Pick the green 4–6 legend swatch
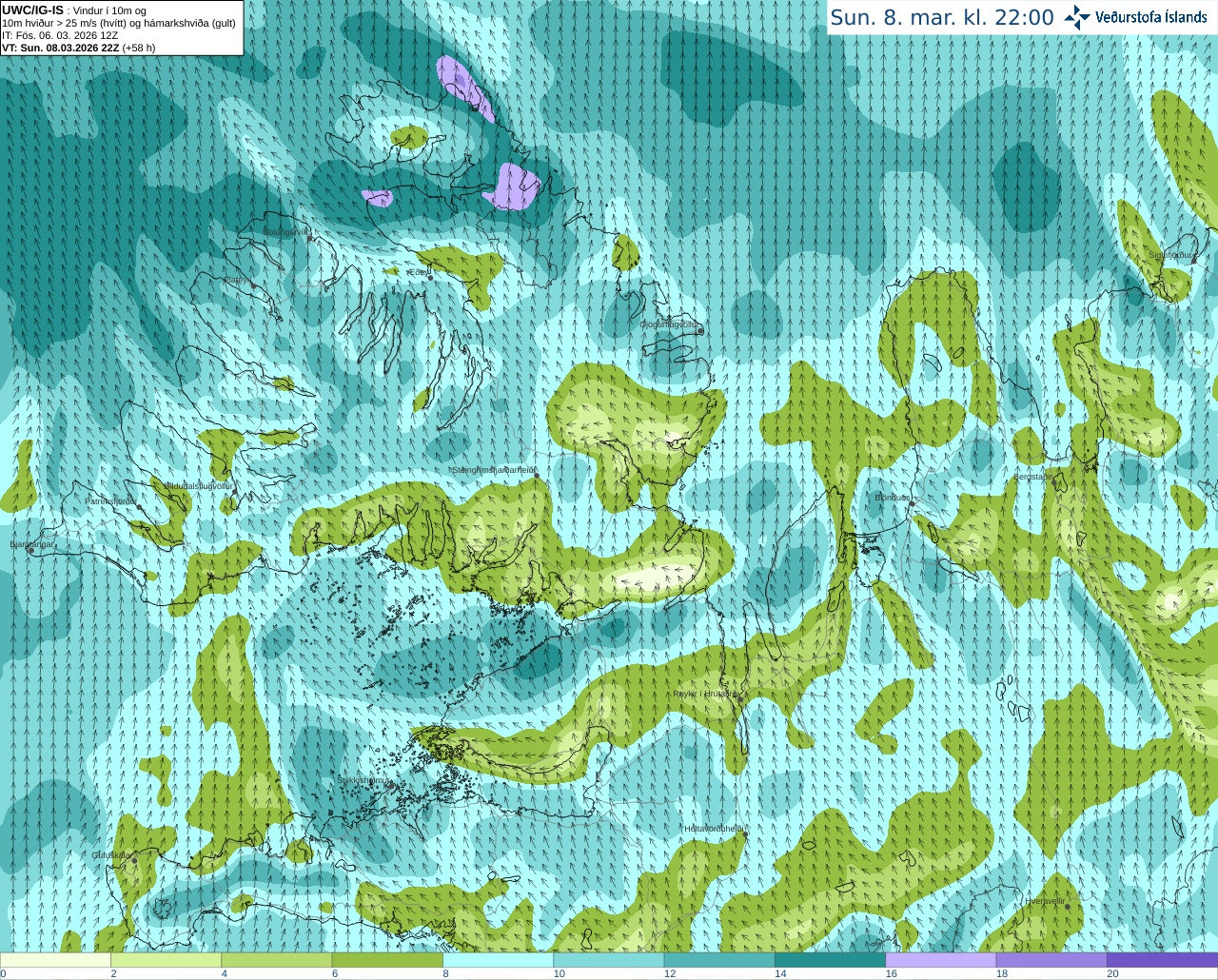Viewport: 1218px width, 980px height. (277, 960)
